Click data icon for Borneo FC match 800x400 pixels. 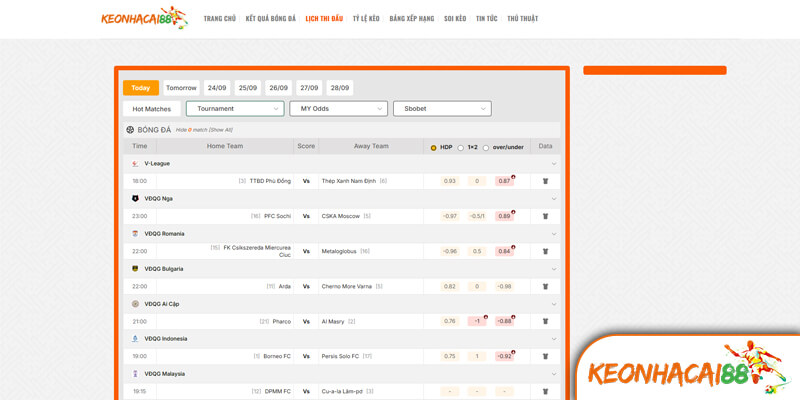(x=545, y=356)
